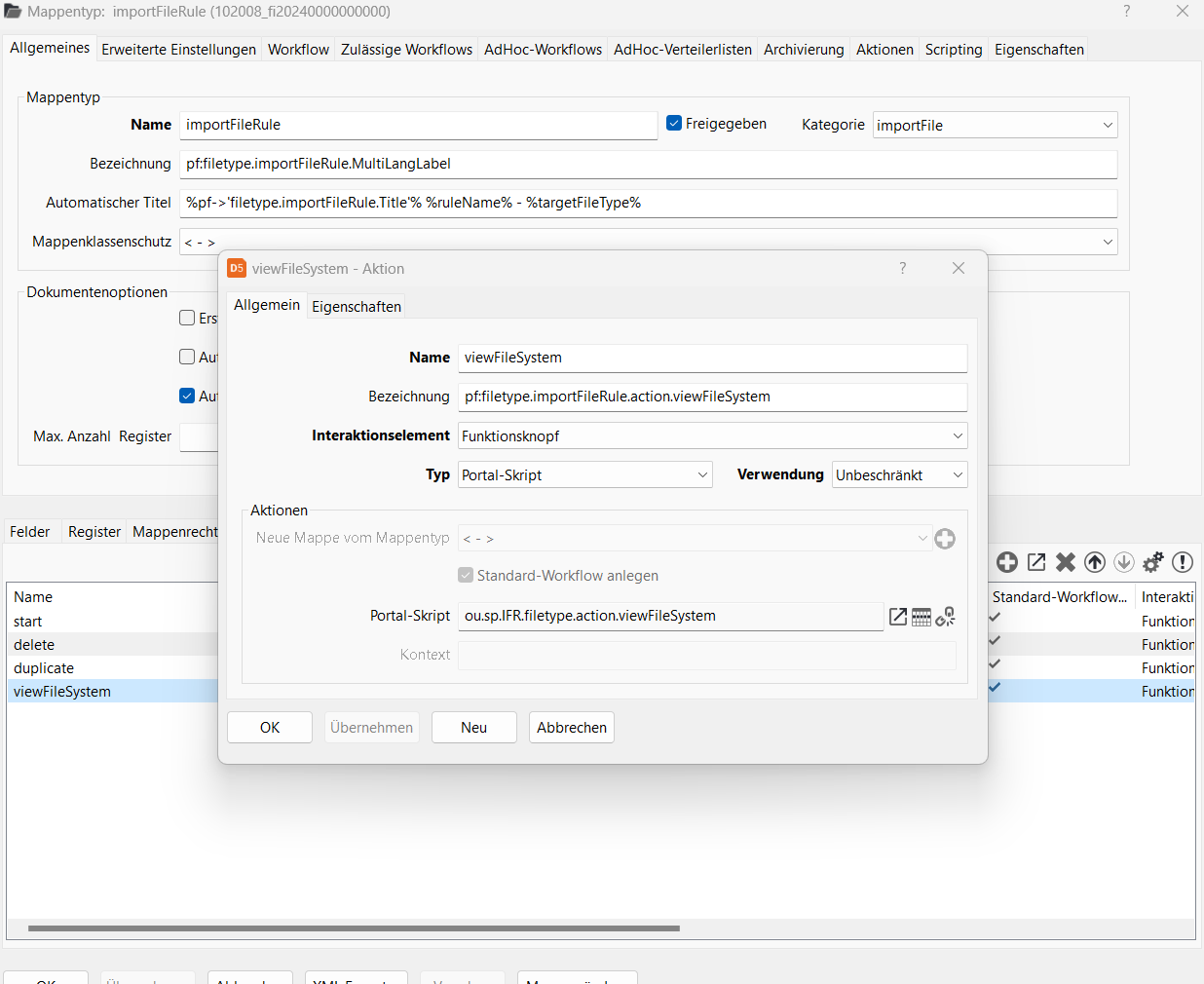Viewport: 1204px width, 984px height.
Task: Click the 'Name' column header in actions list
Action: [112, 597]
